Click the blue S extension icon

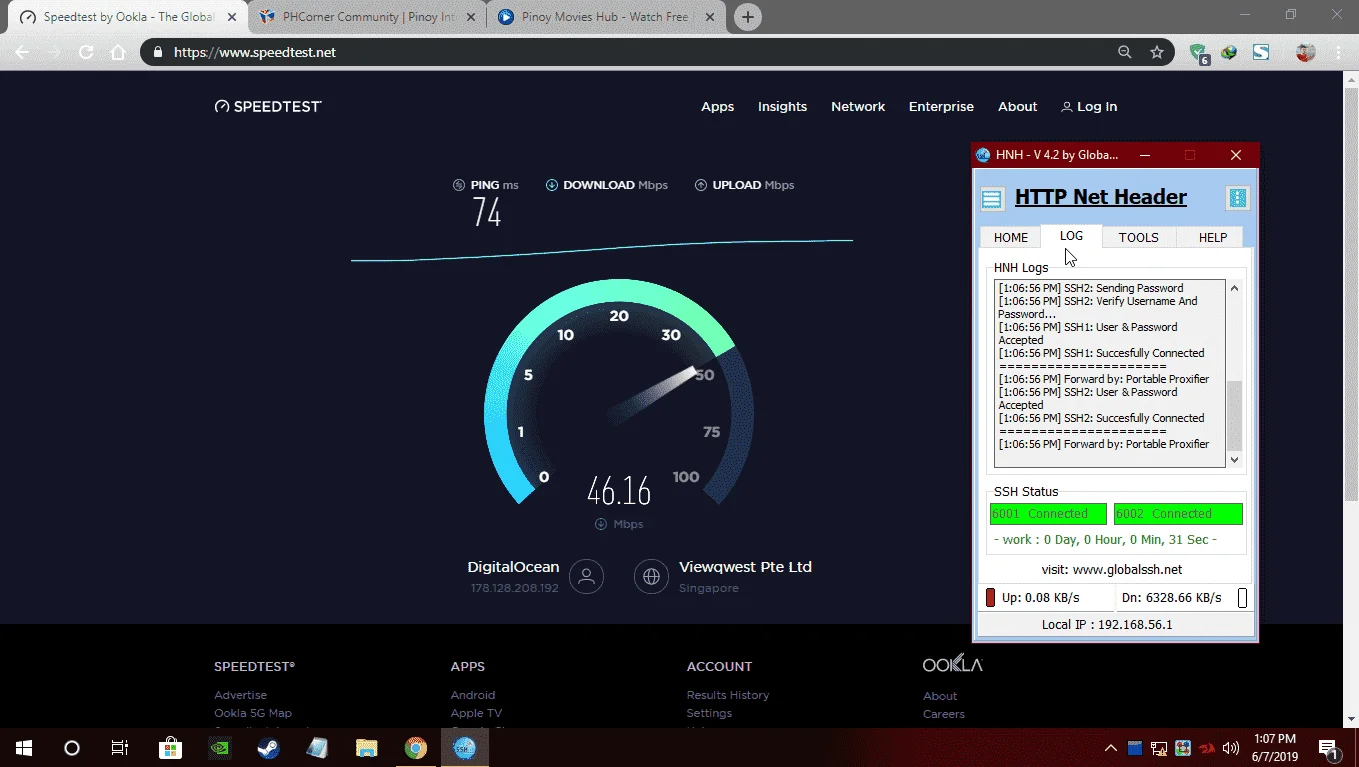pyautogui.click(x=1261, y=52)
